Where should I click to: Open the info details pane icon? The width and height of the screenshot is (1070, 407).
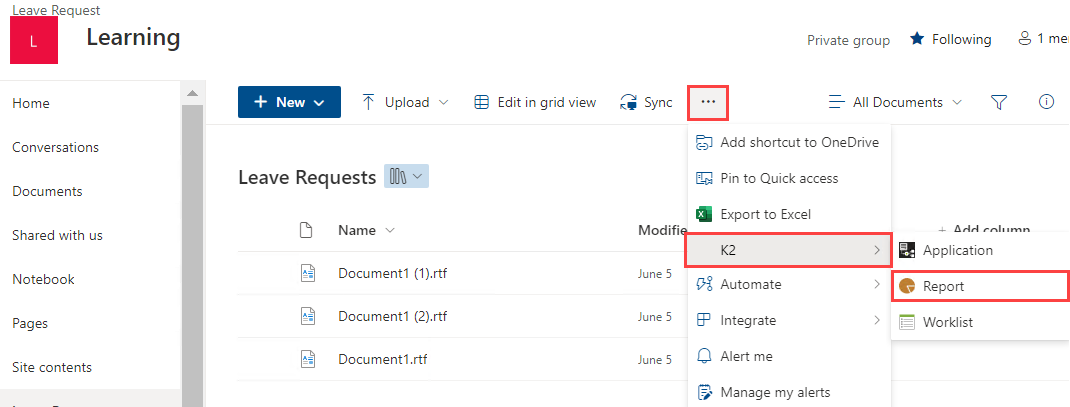coord(1047,102)
